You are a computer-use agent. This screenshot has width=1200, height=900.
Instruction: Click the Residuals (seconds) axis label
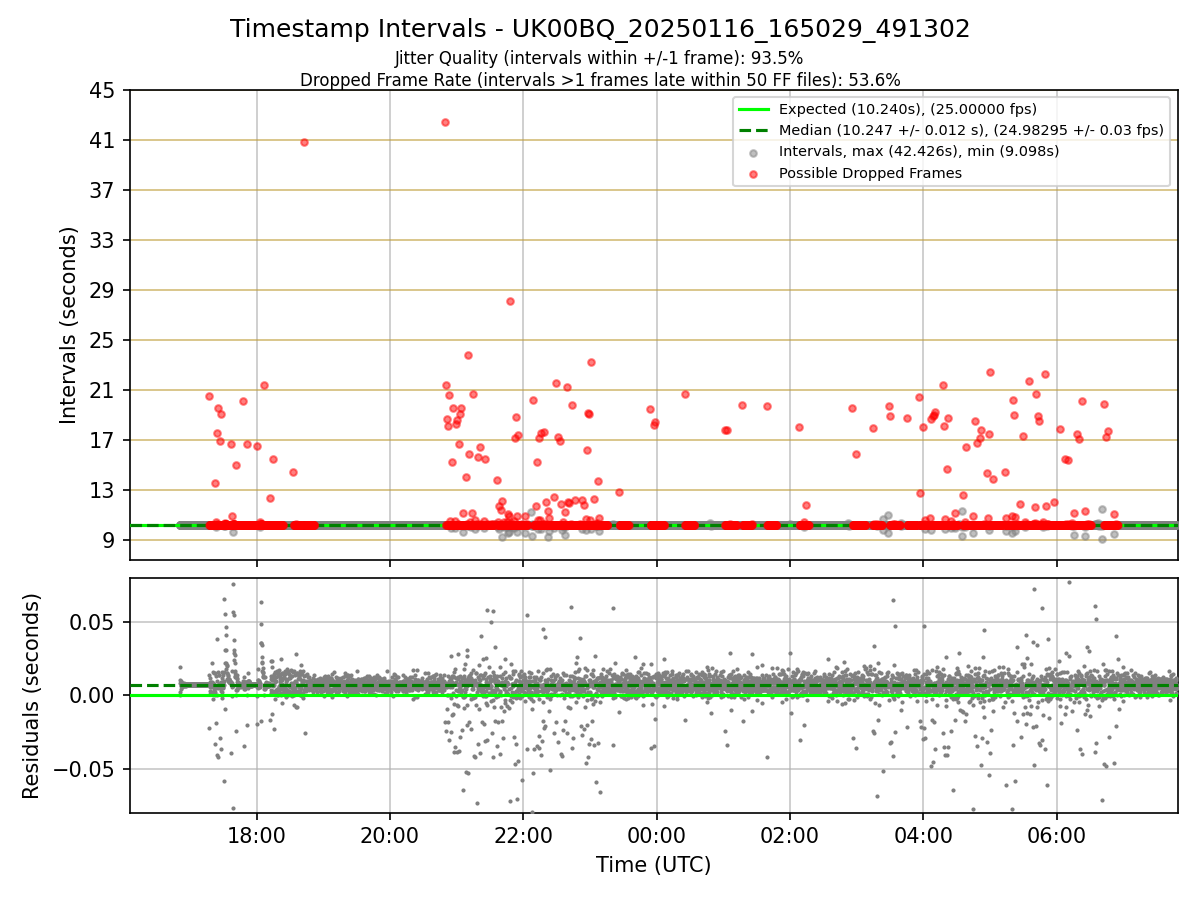click(x=31, y=695)
